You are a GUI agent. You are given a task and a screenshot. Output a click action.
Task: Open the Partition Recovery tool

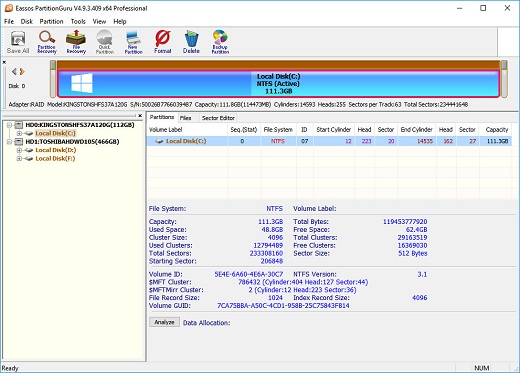click(x=47, y=42)
